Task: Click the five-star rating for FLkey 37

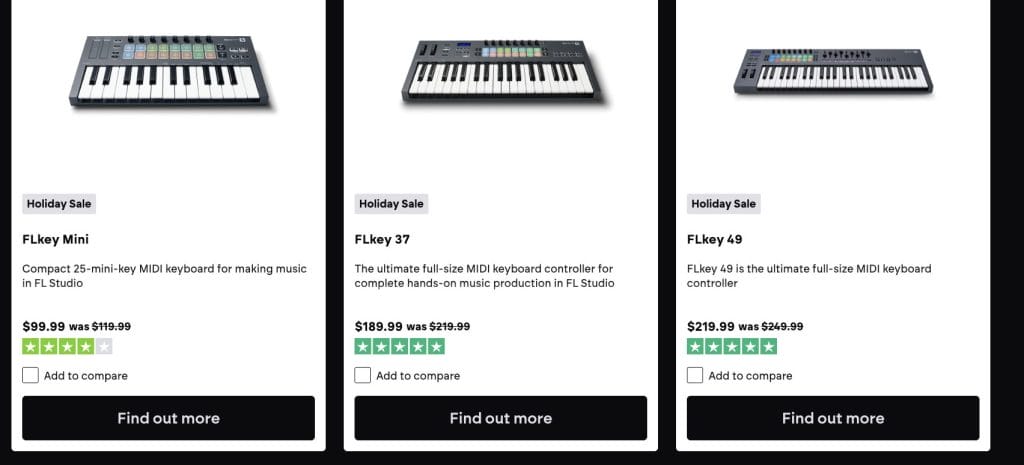Action: coord(399,347)
